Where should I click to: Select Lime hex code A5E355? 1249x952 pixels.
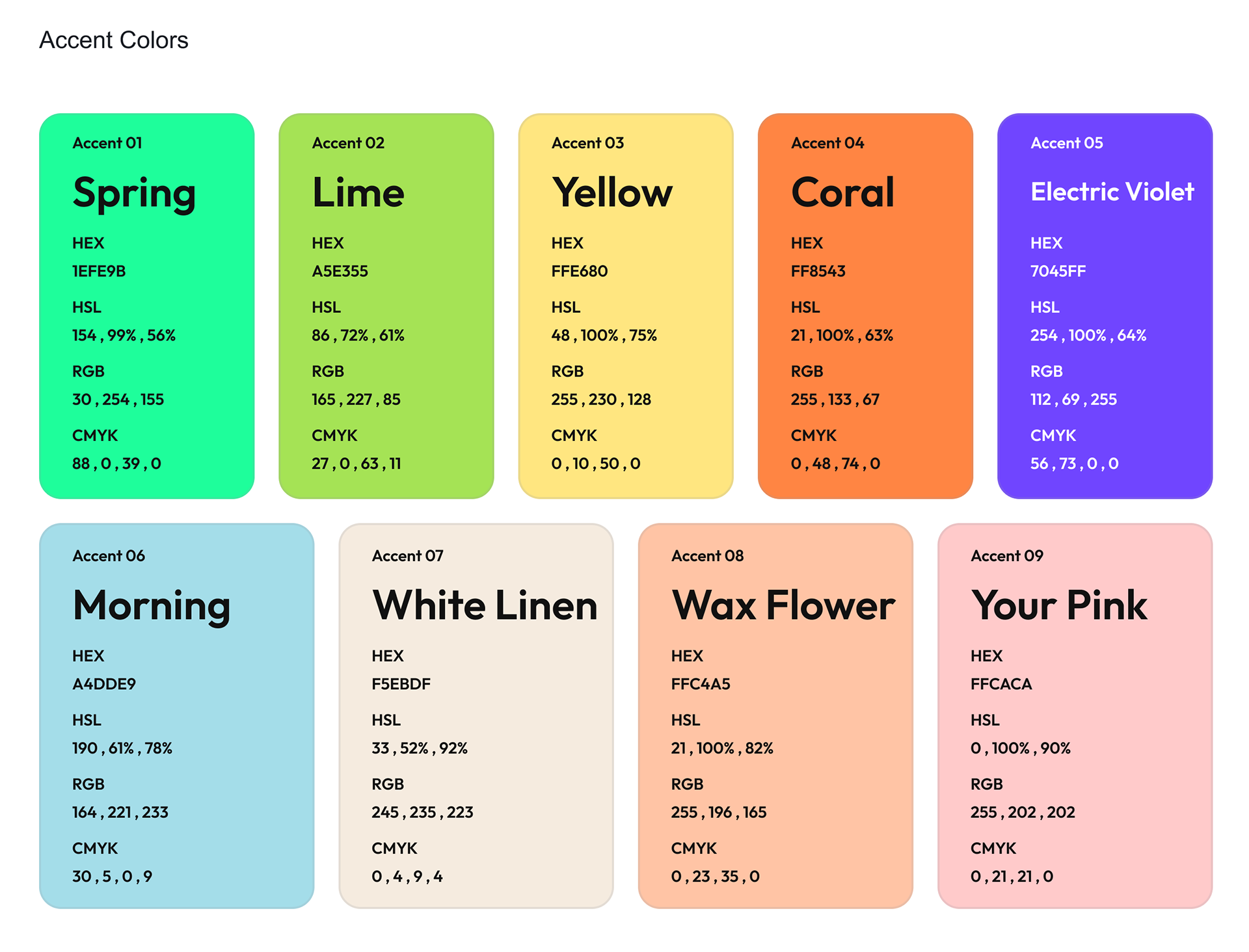click(340, 271)
